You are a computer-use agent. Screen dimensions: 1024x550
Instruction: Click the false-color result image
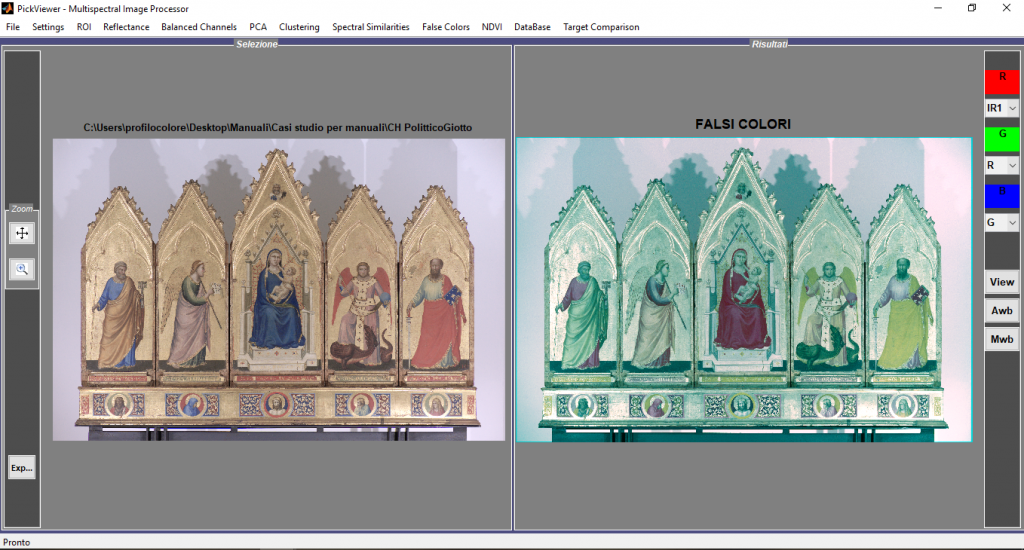click(744, 289)
